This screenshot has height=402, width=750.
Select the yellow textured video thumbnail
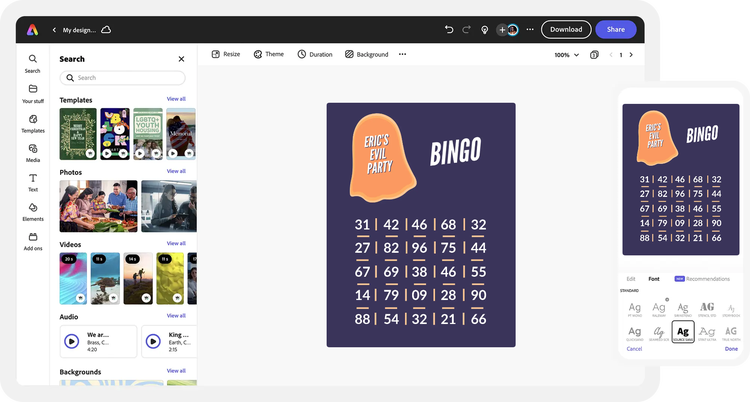coord(170,279)
